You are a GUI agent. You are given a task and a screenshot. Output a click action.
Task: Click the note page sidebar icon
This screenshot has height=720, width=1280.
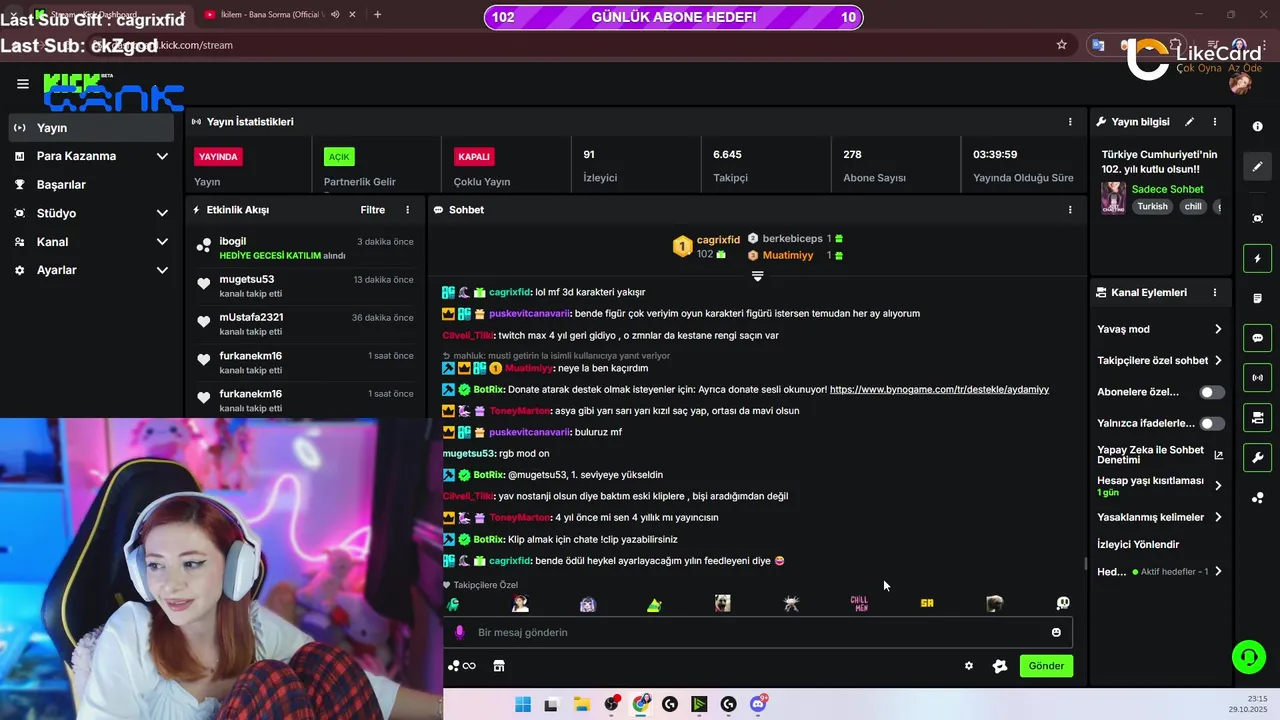pyautogui.click(x=1257, y=299)
